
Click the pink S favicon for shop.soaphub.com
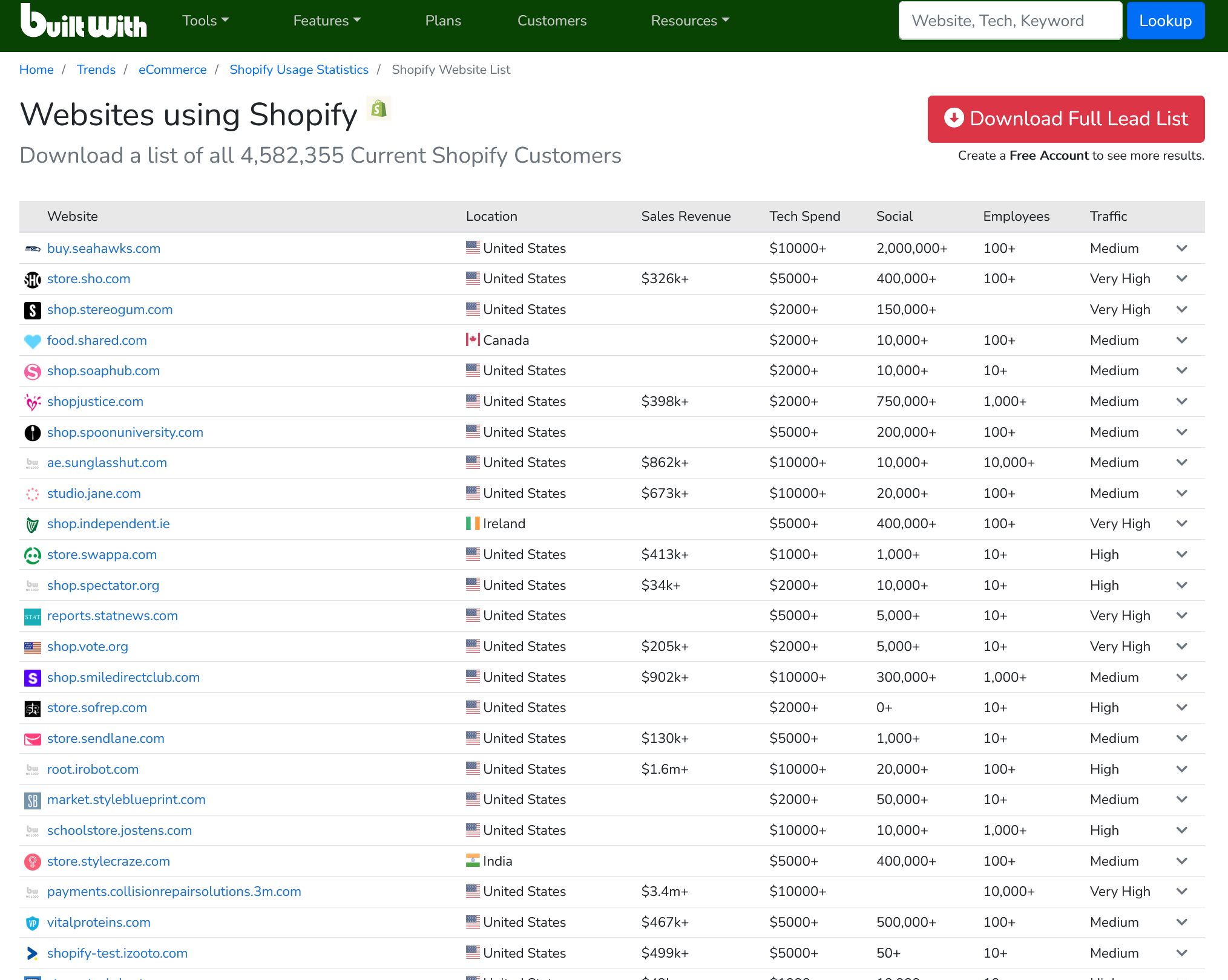[32, 371]
